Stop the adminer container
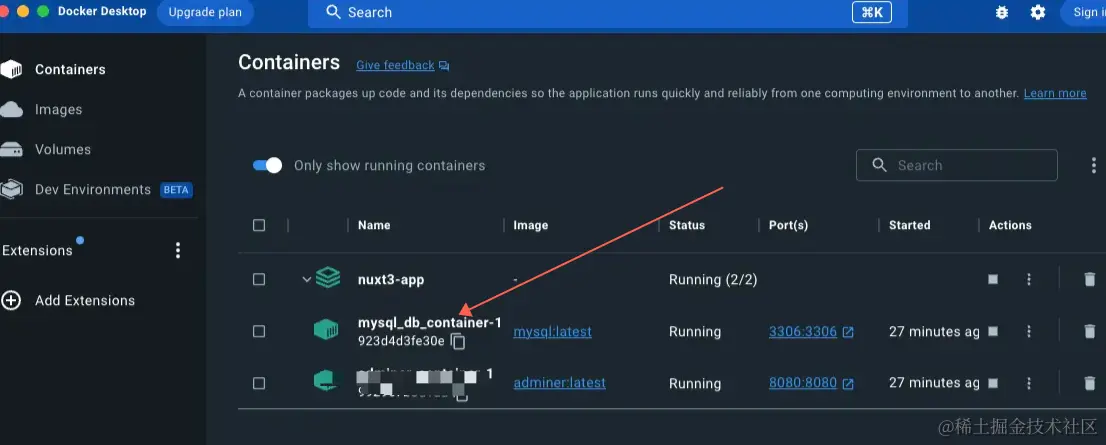The image size is (1106, 445). [x=993, y=384]
